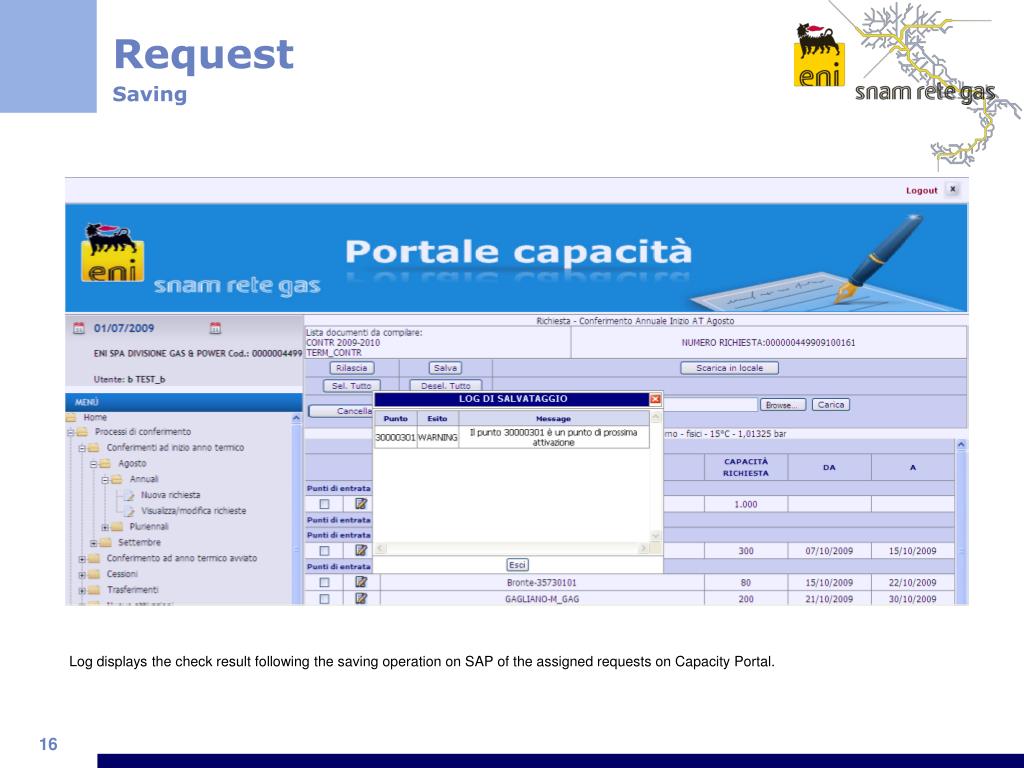Viewport: 1024px width, 768px height.
Task: Open the calendar icon left of 01/07/2009
Action: 79,328
